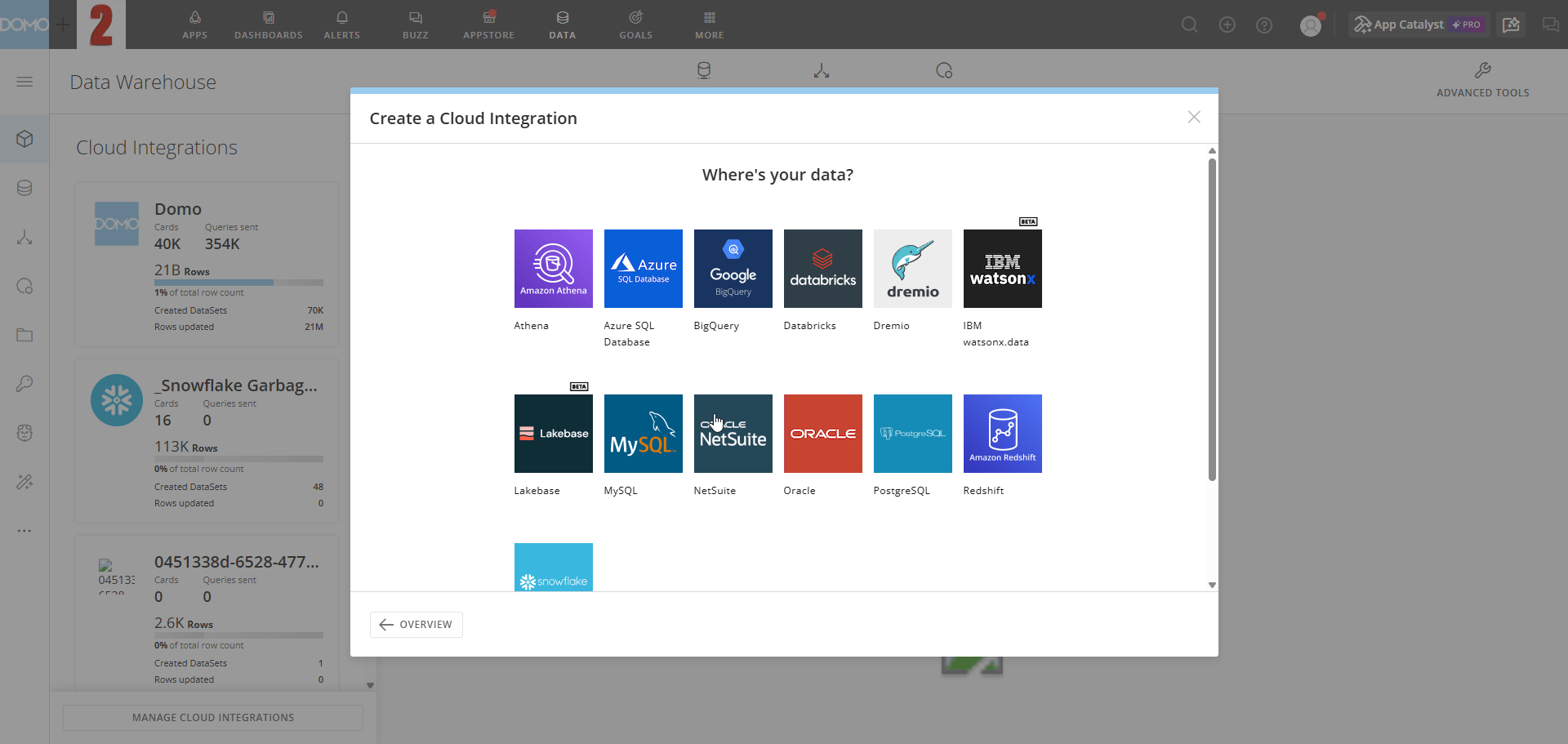
Task: Open the folder icon in sidebar
Action: (24, 335)
